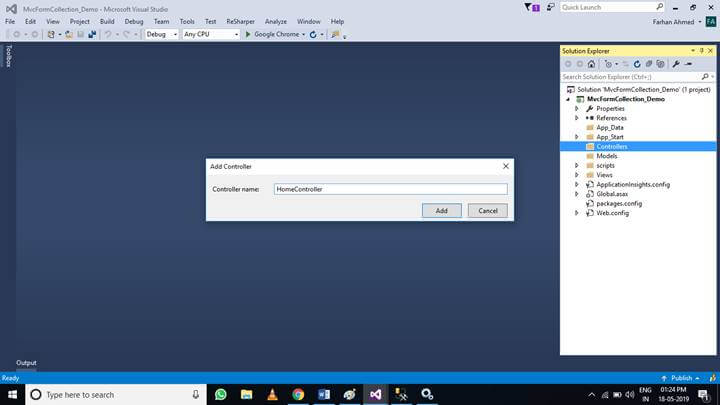The width and height of the screenshot is (720, 405).
Task: Open WhatsApp from the taskbar
Action: [220, 394]
